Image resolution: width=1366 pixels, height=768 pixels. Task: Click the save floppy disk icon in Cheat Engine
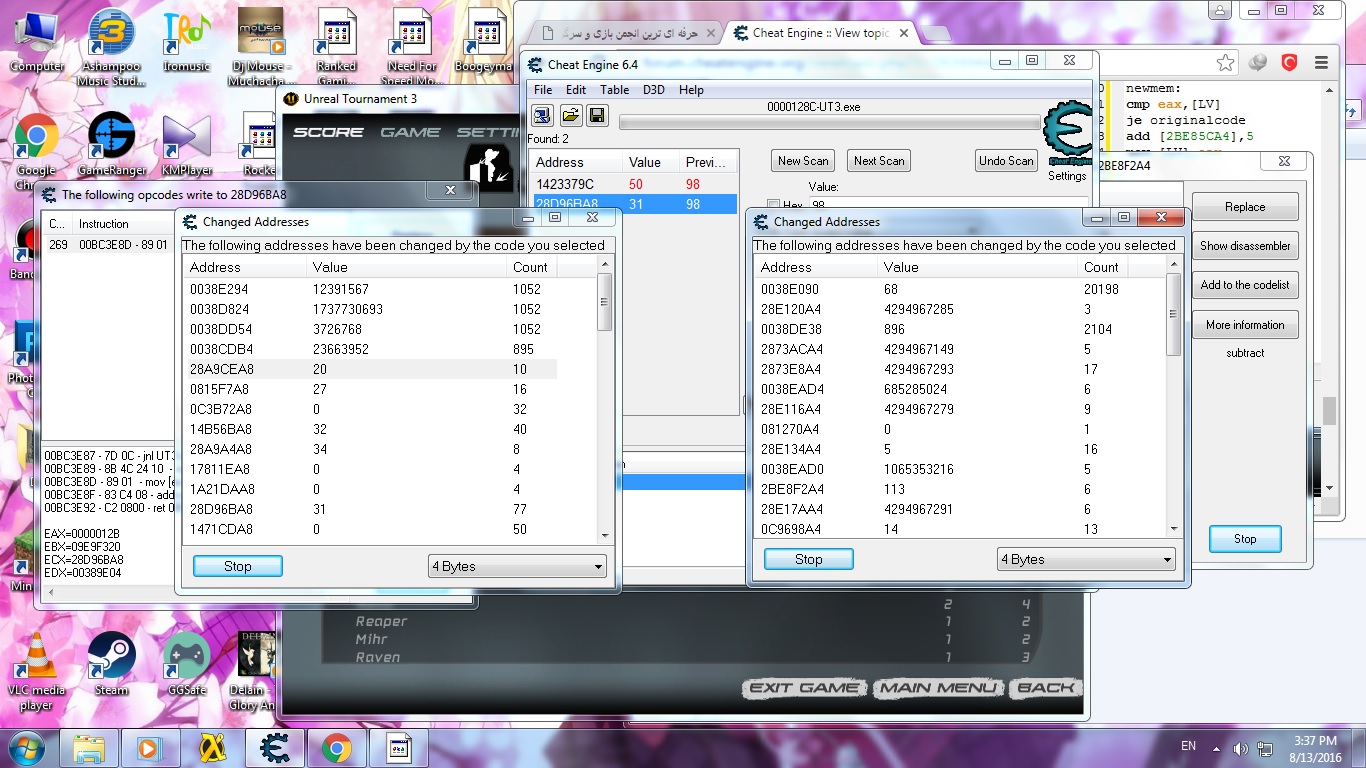coord(597,115)
